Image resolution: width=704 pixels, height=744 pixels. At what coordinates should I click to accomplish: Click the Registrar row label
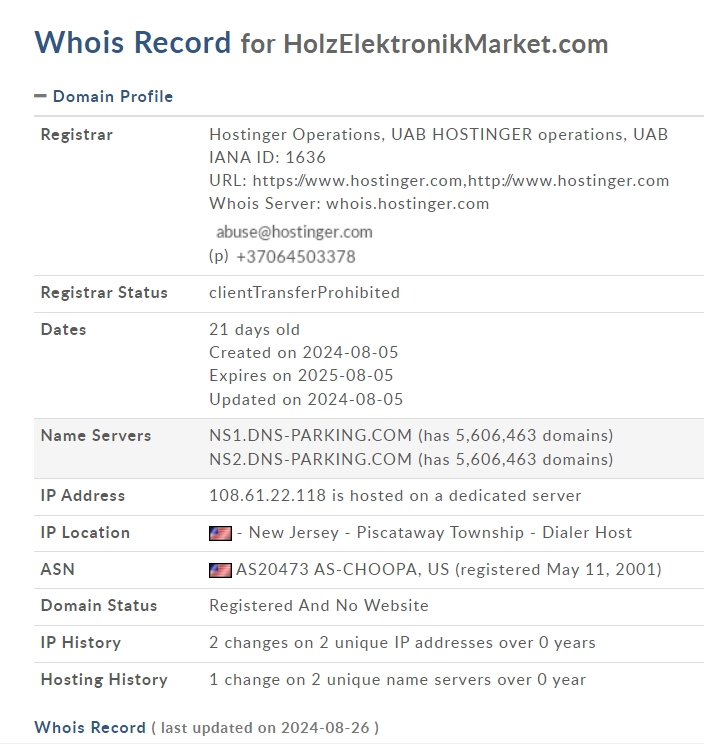(x=77, y=135)
